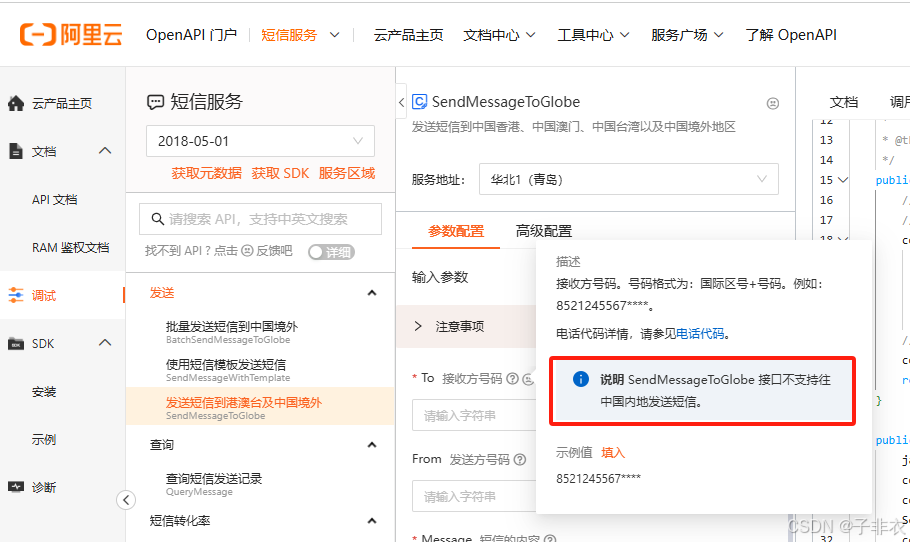Focus the To 接收方号码 input

tap(474, 415)
